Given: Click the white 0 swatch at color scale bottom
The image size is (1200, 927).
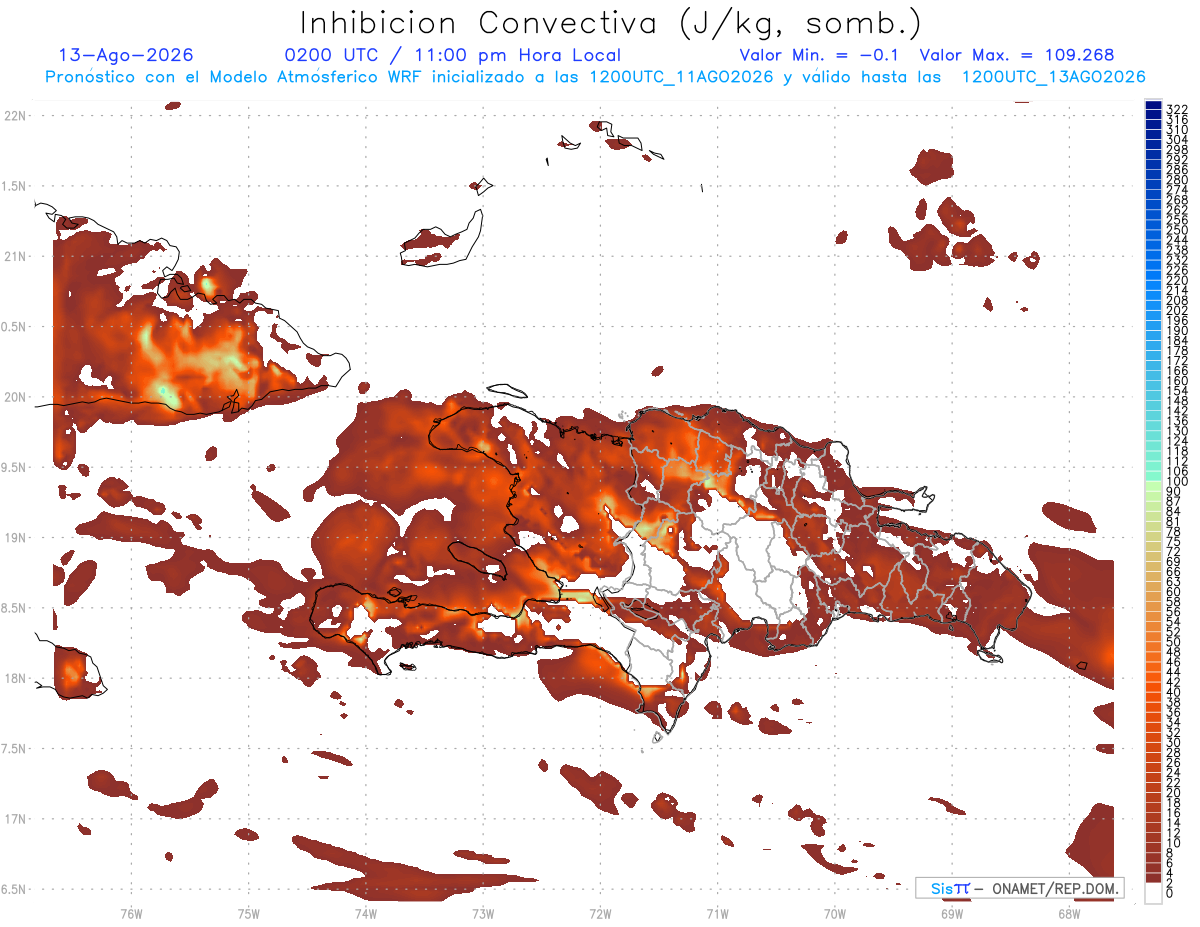Looking at the screenshot, I should [1153, 892].
